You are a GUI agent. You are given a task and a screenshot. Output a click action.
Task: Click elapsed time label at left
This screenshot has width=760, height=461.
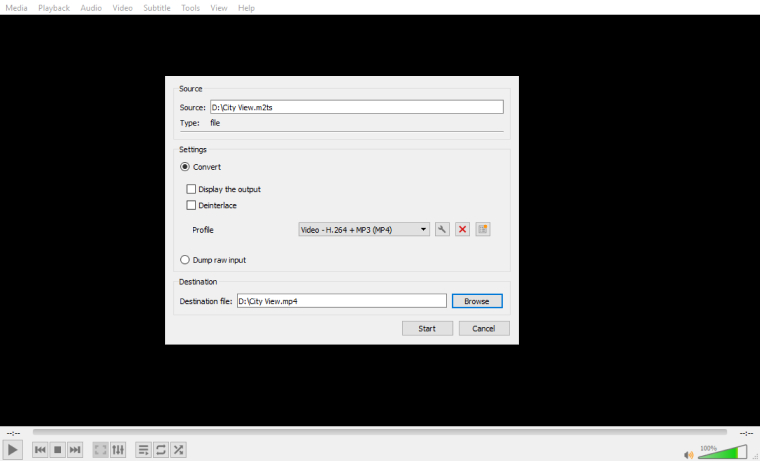pyautogui.click(x=14, y=433)
